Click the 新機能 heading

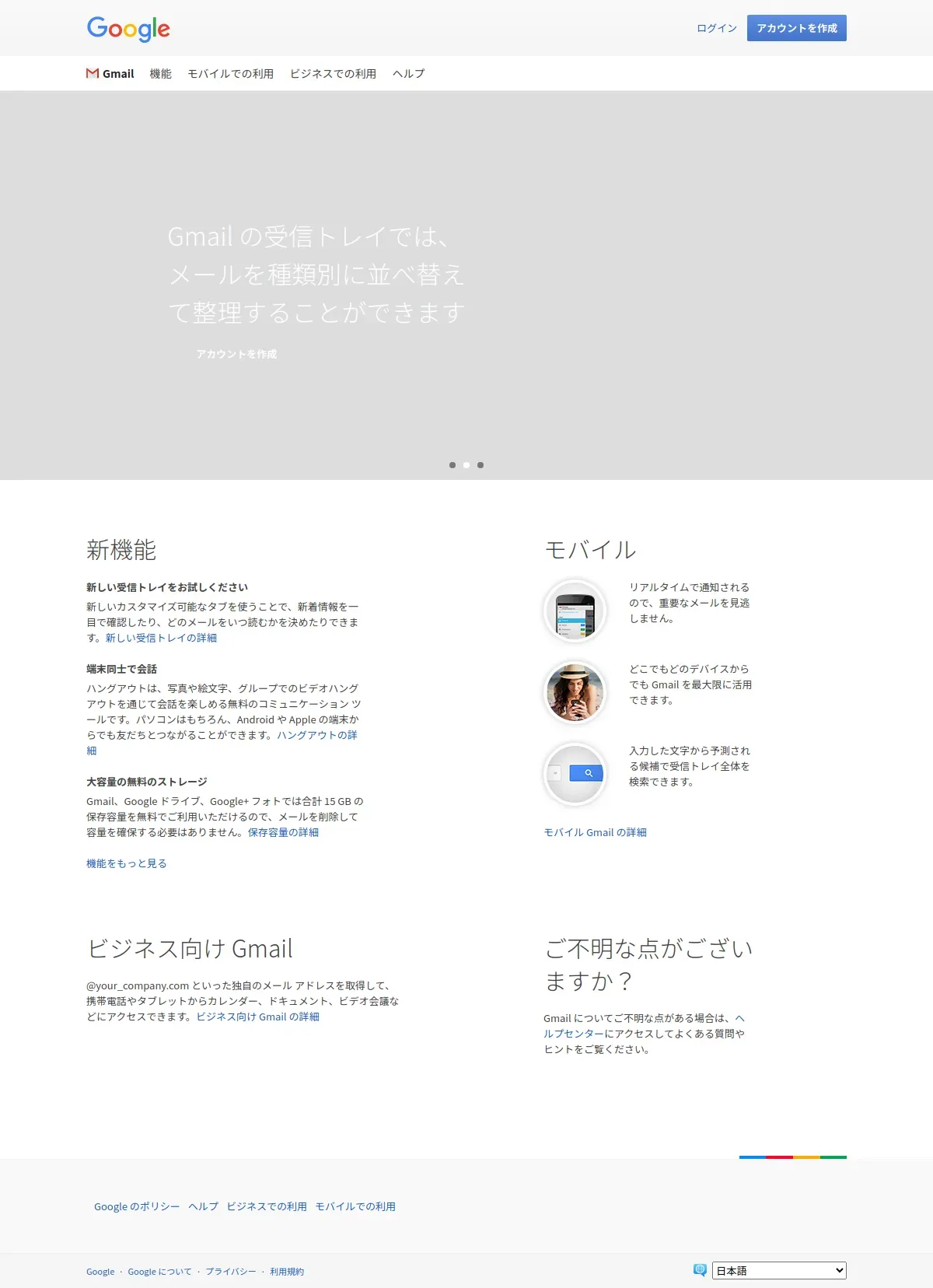click(121, 550)
